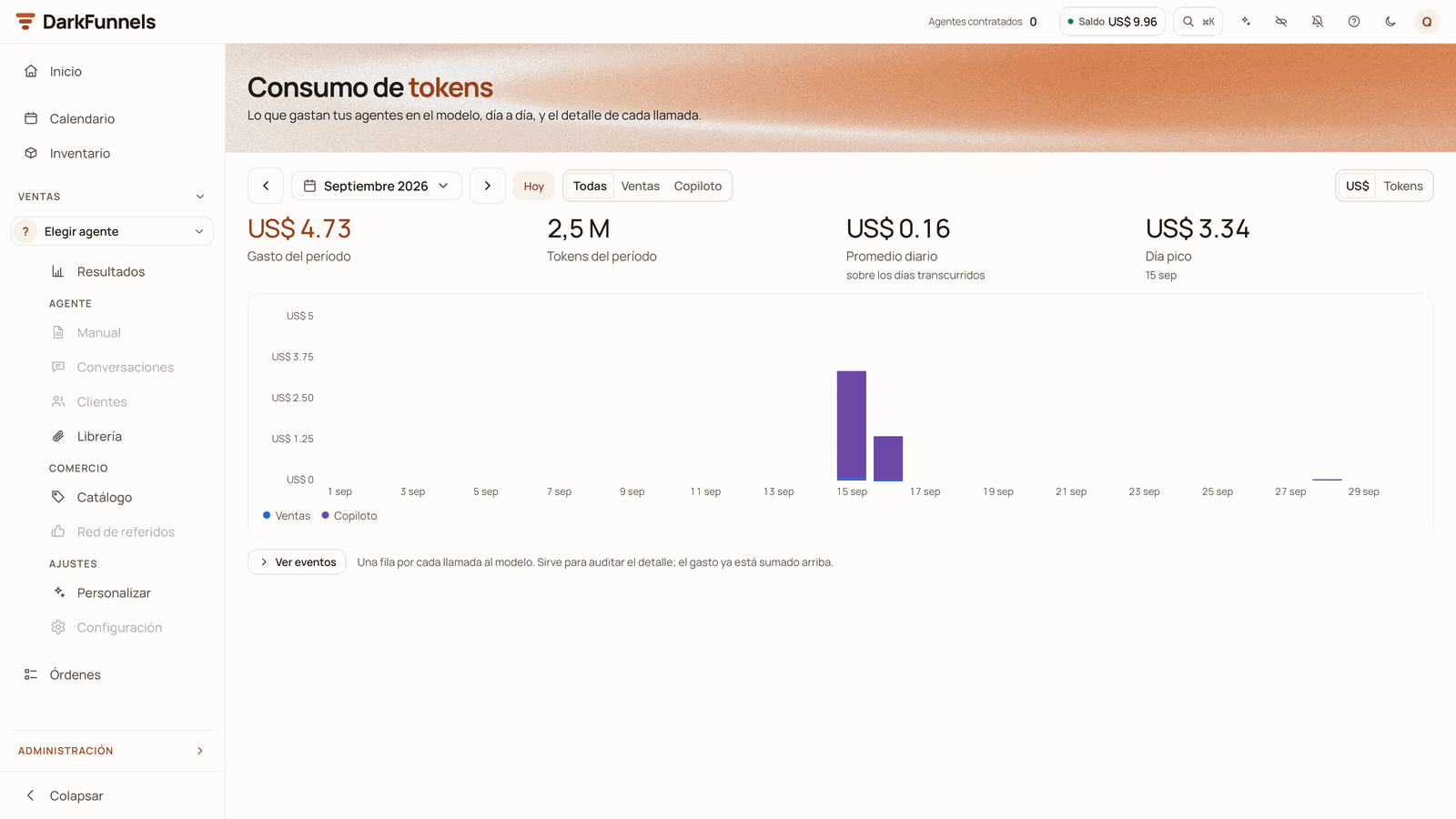Open the help question mark icon
This screenshot has width=1456, height=819.
1354,22
